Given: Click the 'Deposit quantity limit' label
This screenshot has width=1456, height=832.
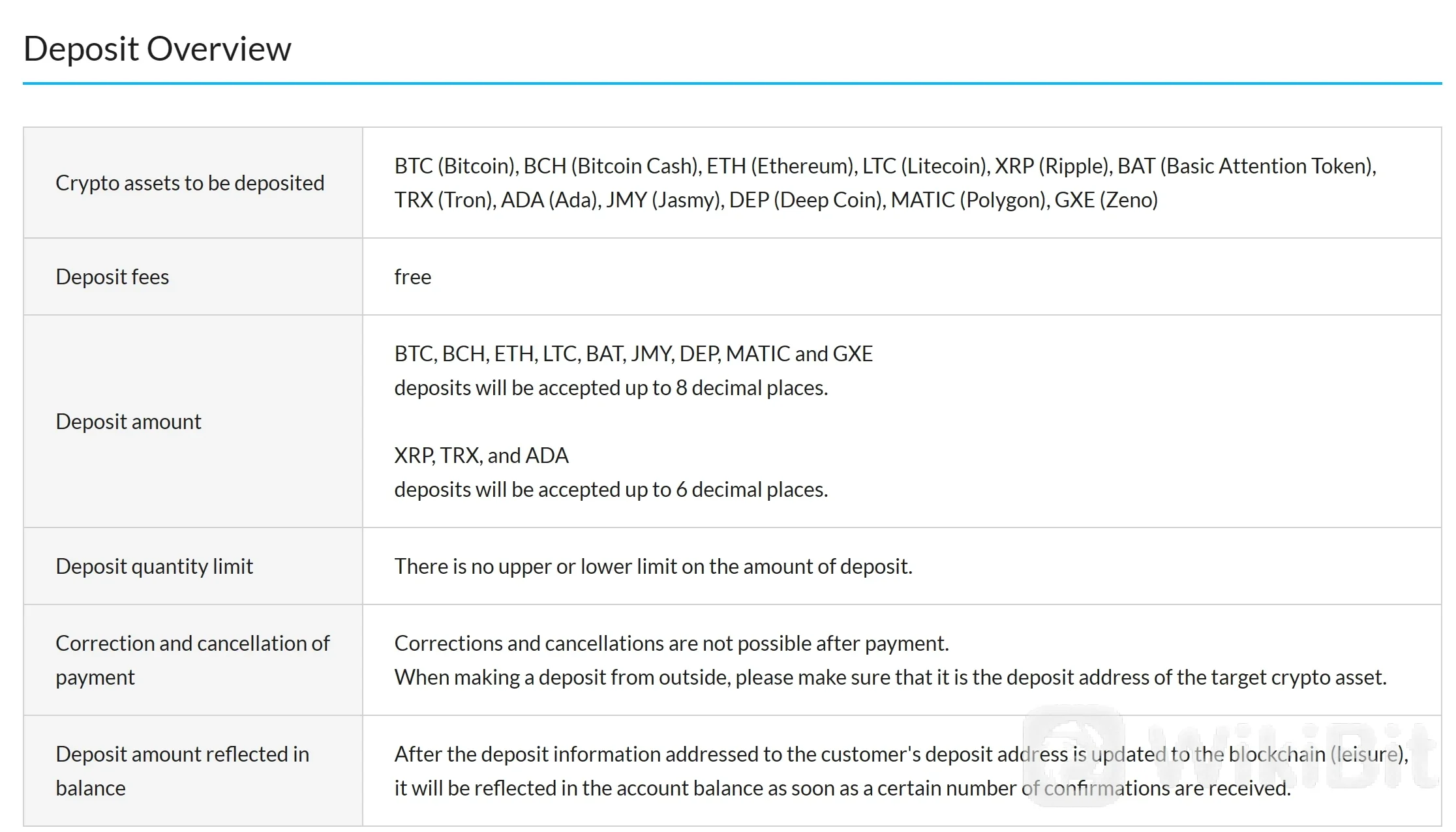Looking at the screenshot, I should [x=154, y=567].
